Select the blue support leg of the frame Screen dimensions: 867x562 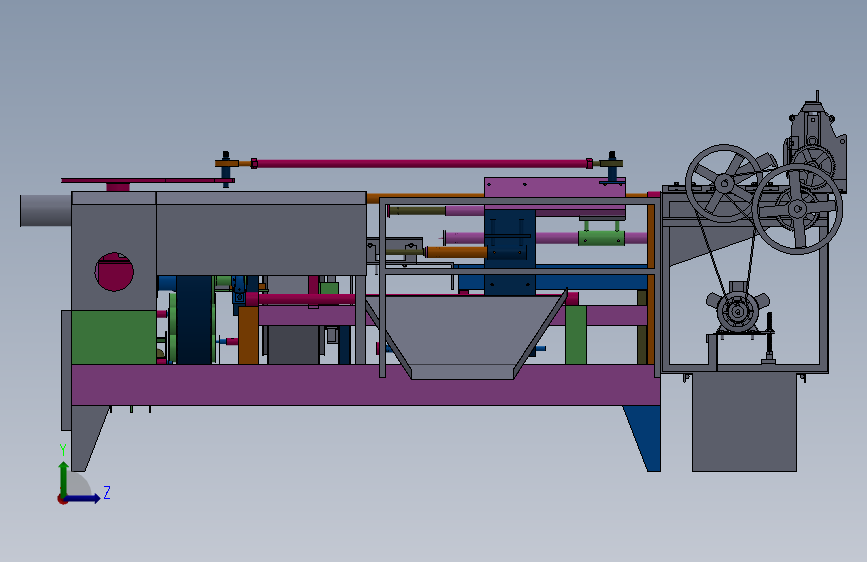pos(644,438)
